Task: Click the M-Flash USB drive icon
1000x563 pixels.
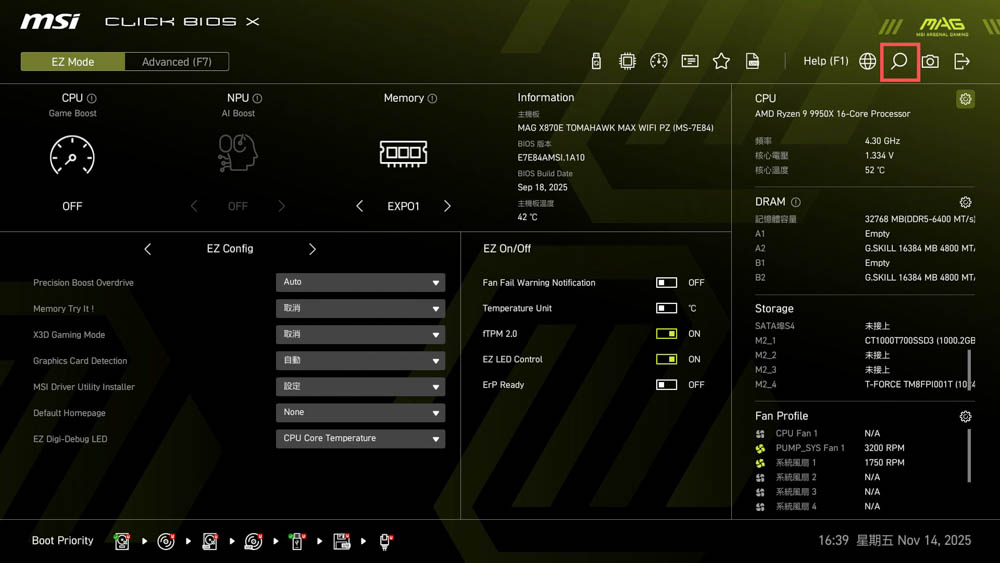Action: 596,62
